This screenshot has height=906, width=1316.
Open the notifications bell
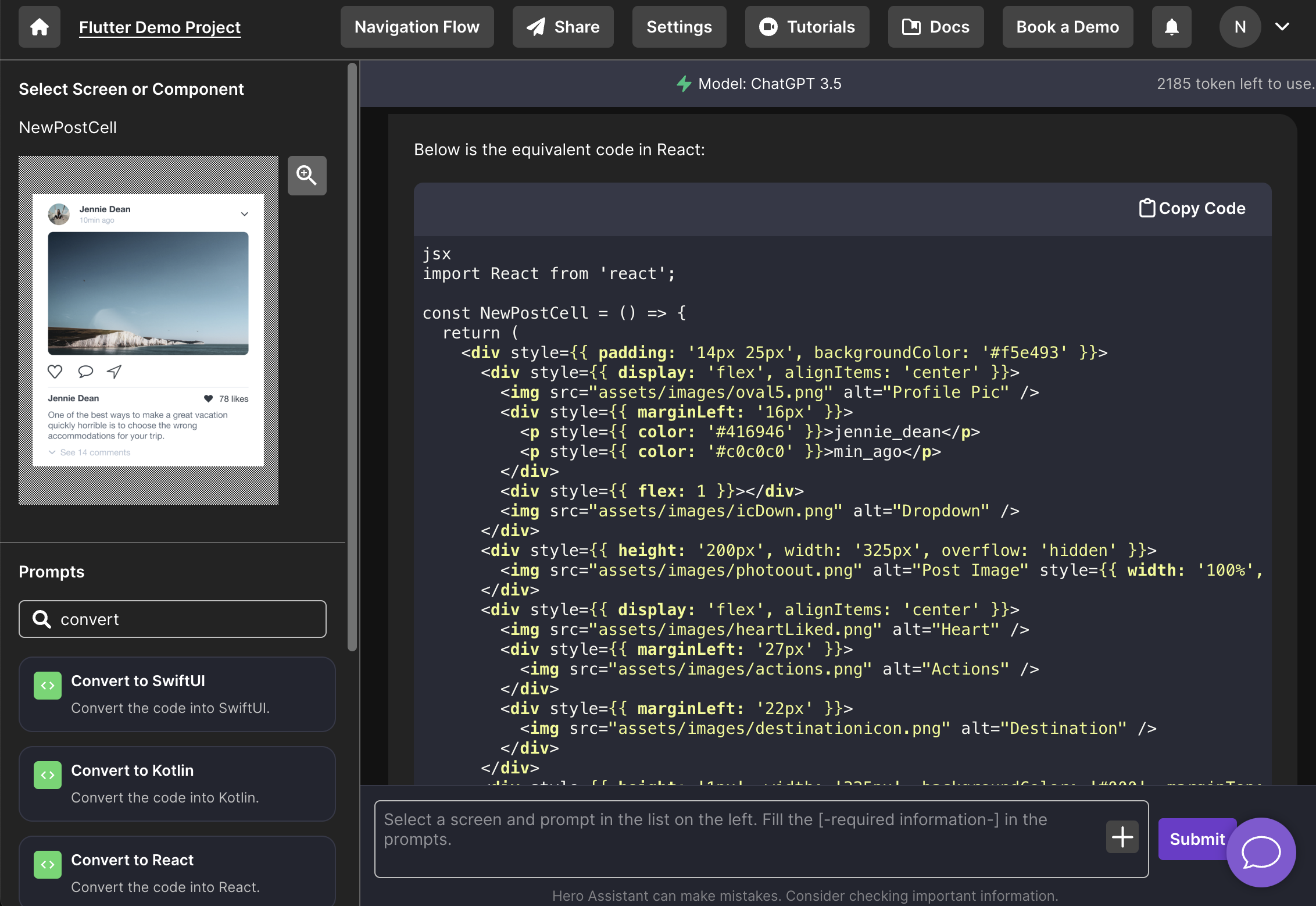coord(1171,27)
